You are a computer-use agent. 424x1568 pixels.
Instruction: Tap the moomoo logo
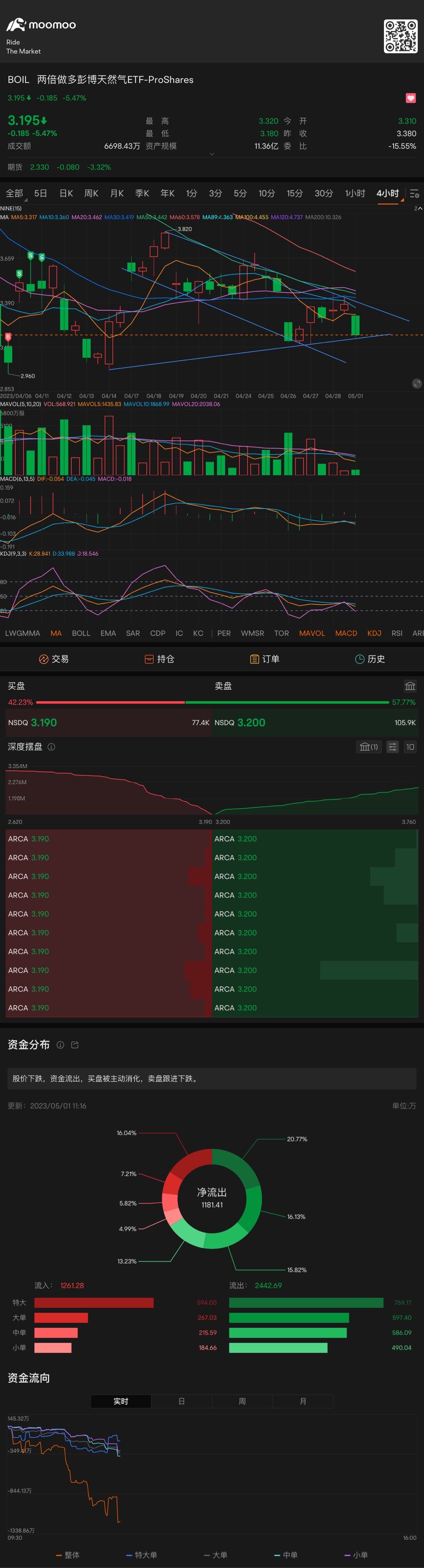(41, 25)
